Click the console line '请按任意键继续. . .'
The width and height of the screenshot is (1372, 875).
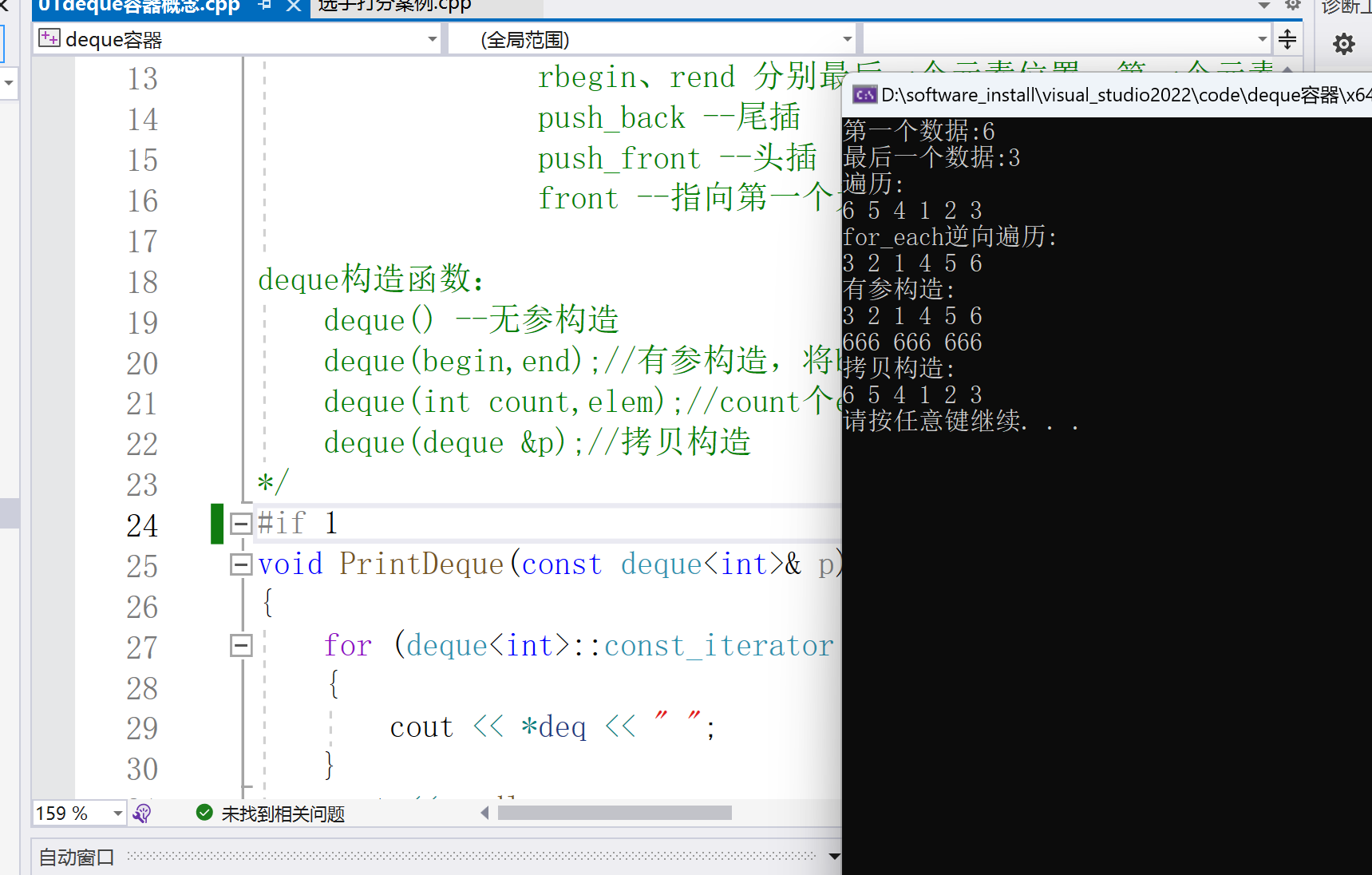click(x=961, y=420)
